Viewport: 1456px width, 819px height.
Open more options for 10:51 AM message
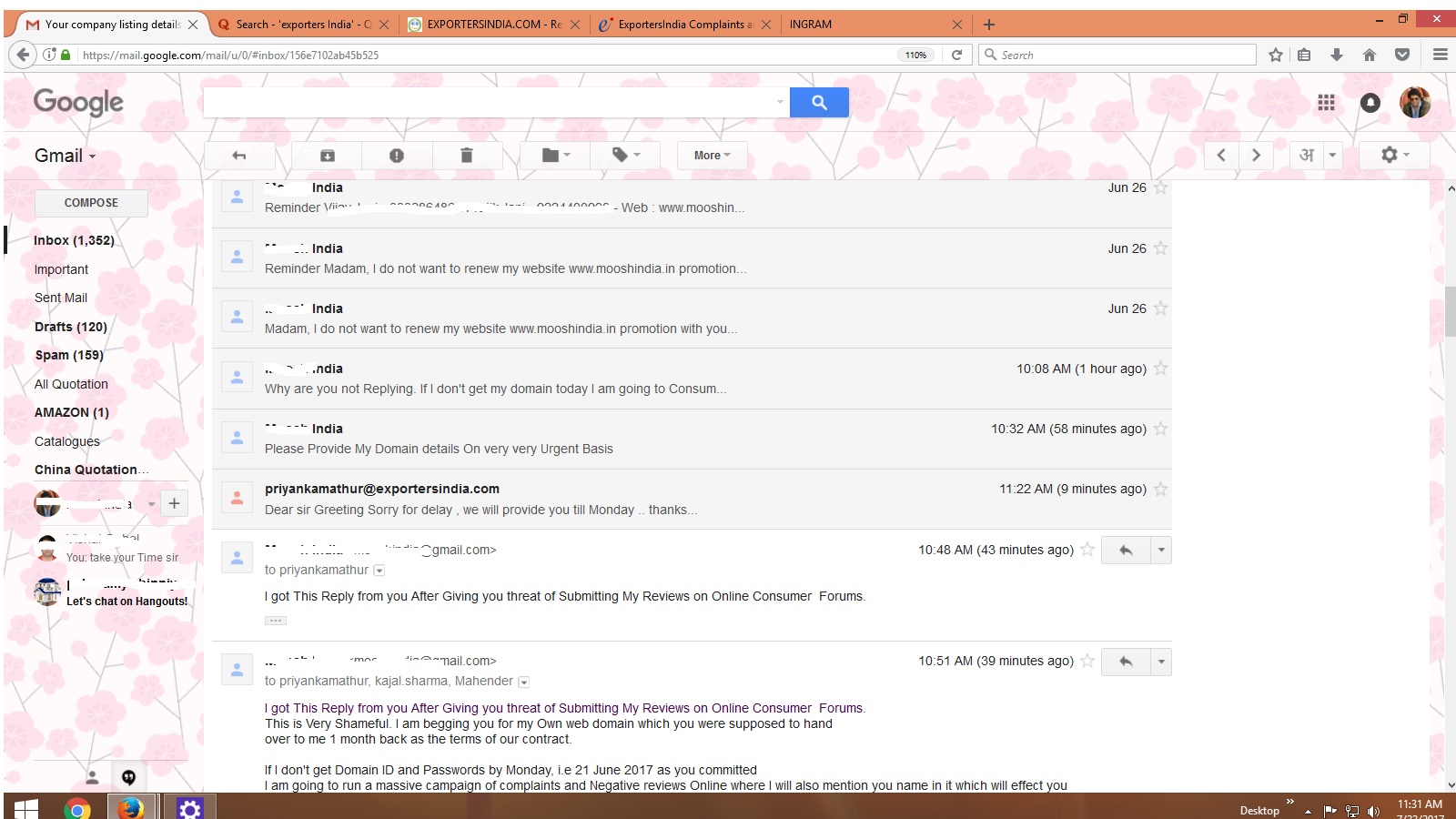point(1161,662)
